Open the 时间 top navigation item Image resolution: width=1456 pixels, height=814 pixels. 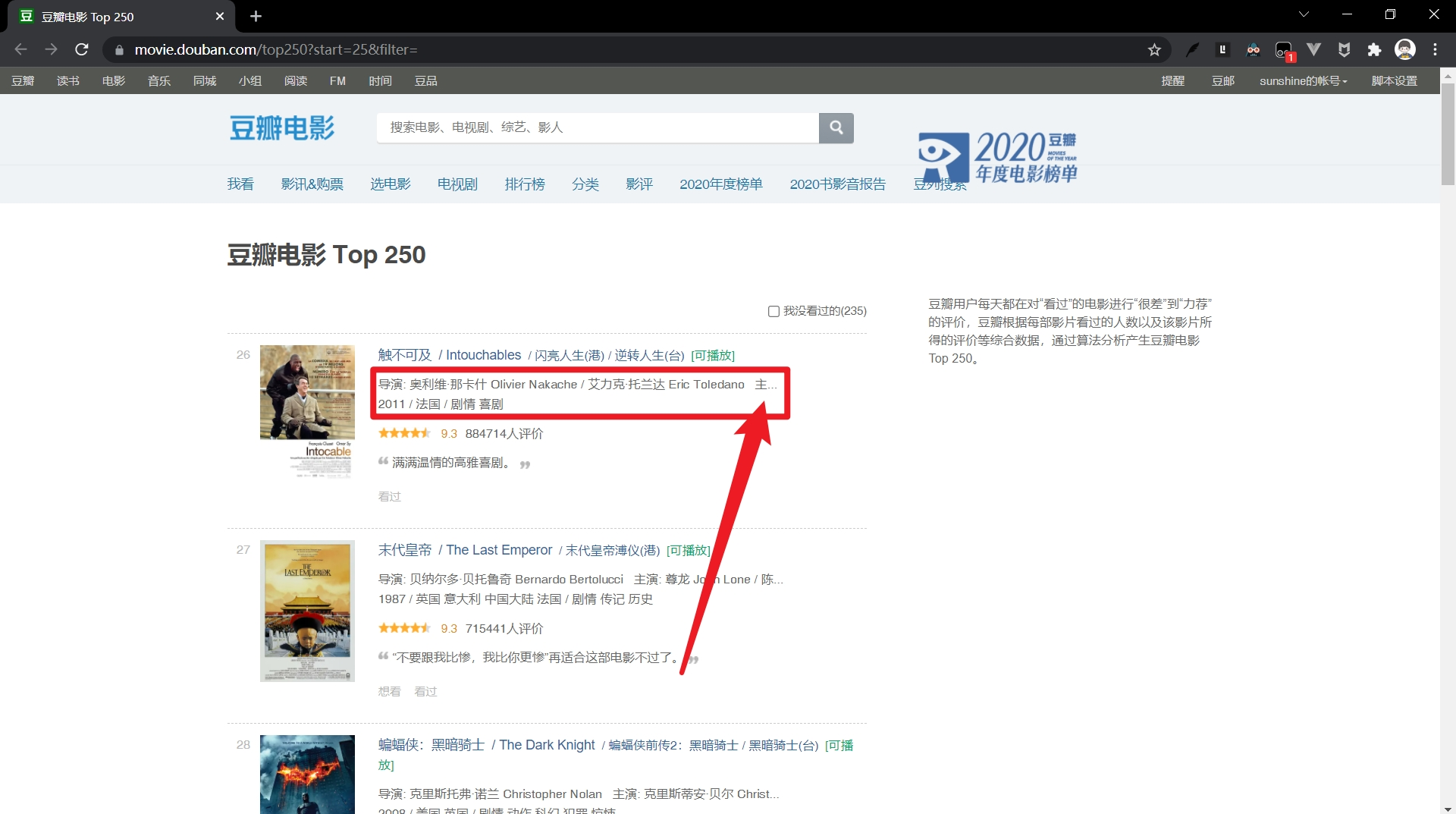tap(381, 81)
